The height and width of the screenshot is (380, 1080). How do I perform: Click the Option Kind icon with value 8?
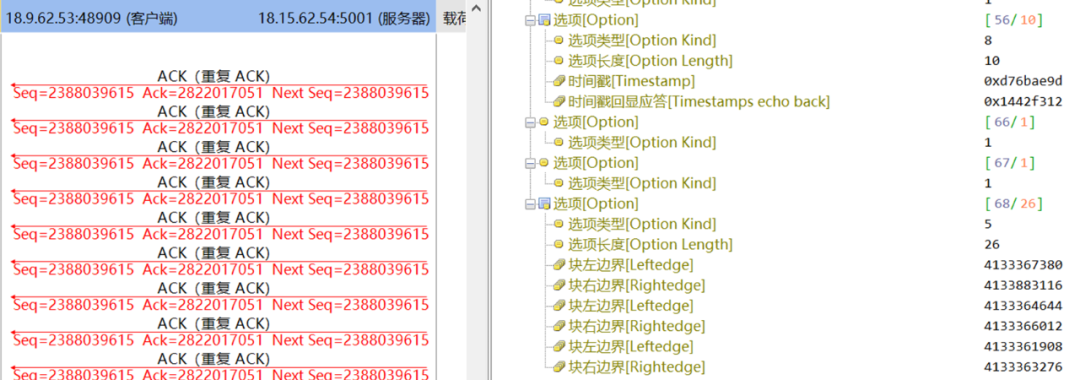coord(559,41)
